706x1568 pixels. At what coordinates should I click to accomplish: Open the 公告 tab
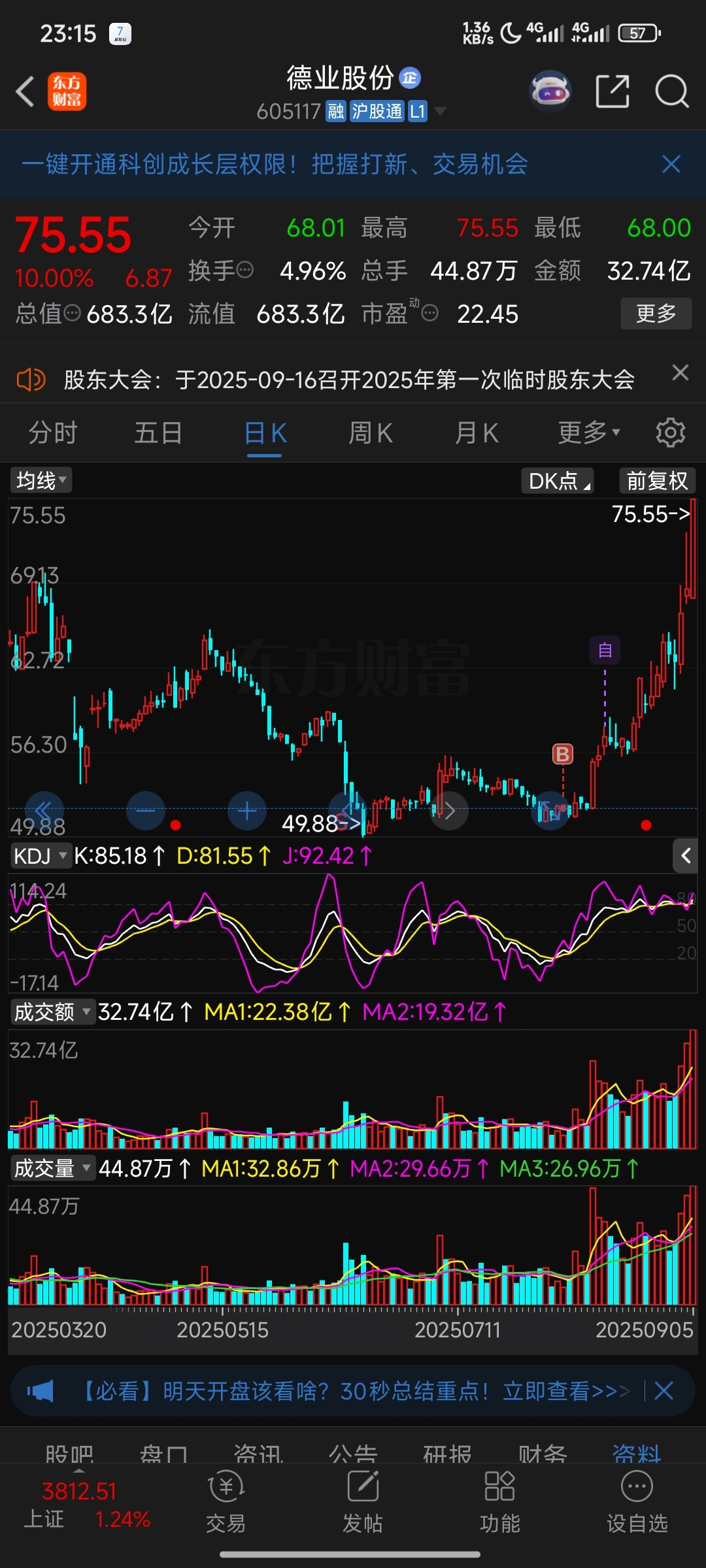[x=353, y=1455]
